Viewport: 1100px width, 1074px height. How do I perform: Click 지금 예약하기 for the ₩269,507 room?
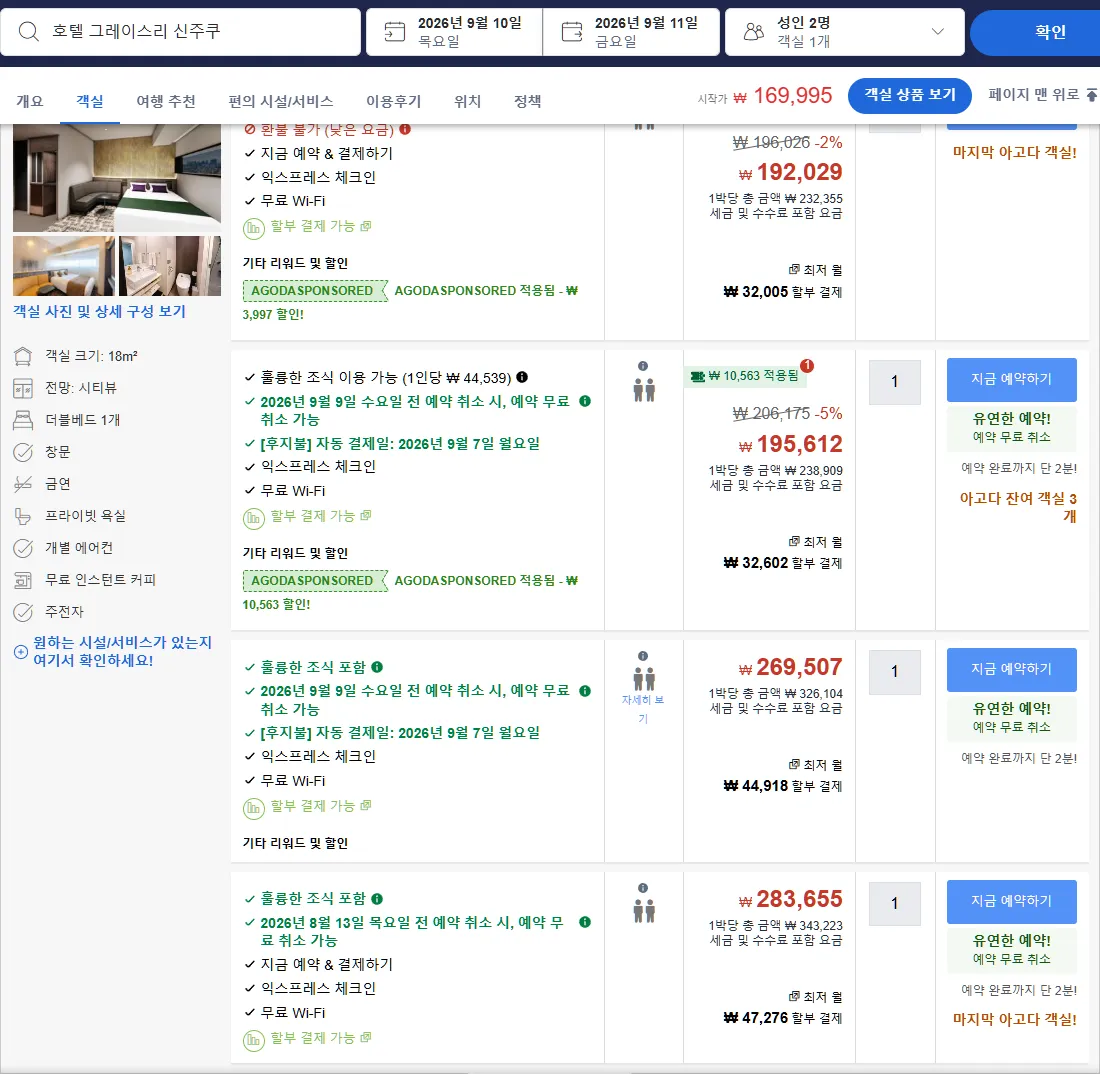pos(1012,670)
